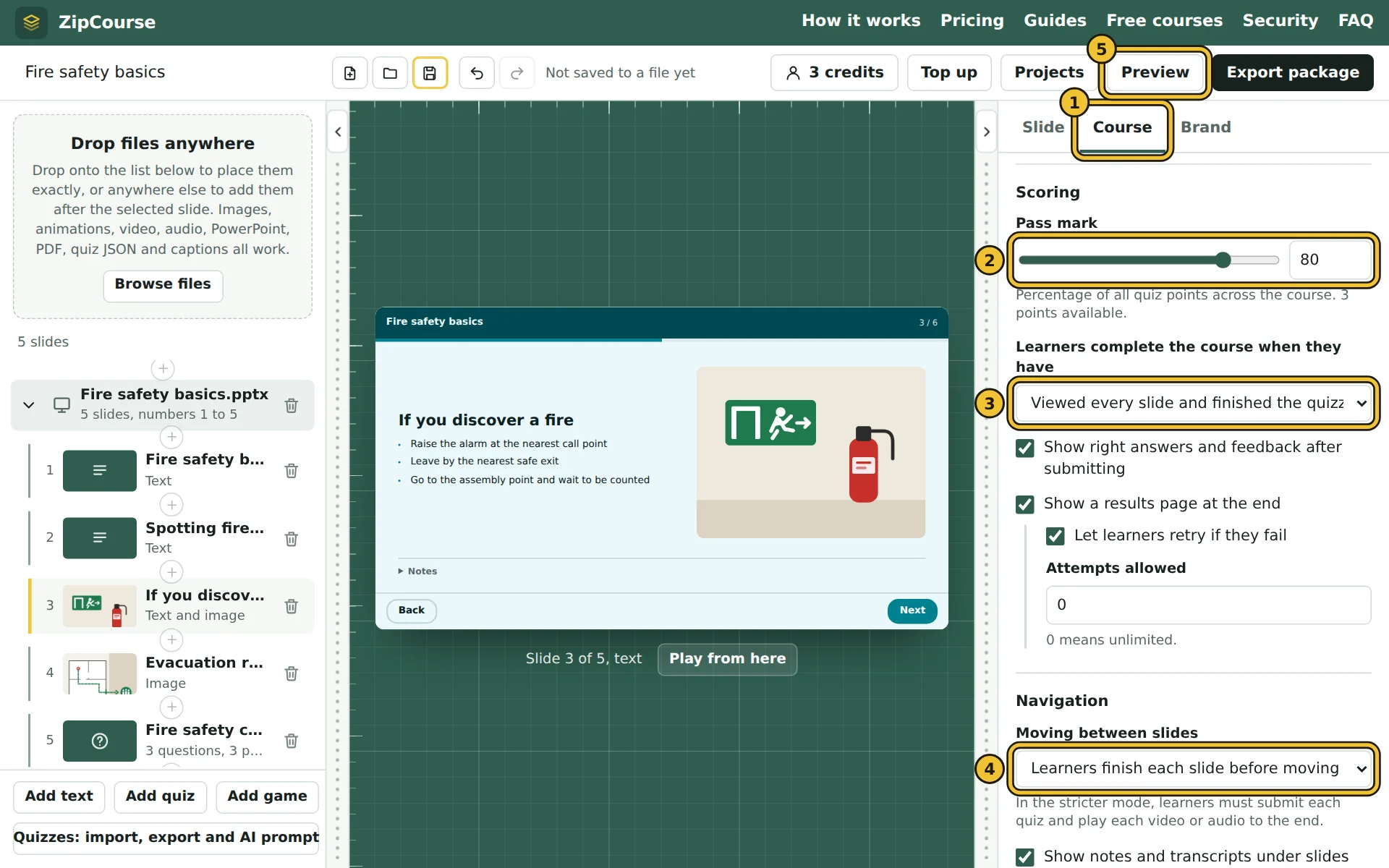Disable showing right answers and feedback
The height and width of the screenshot is (868, 1389).
pyautogui.click(x=1025, y=448)
